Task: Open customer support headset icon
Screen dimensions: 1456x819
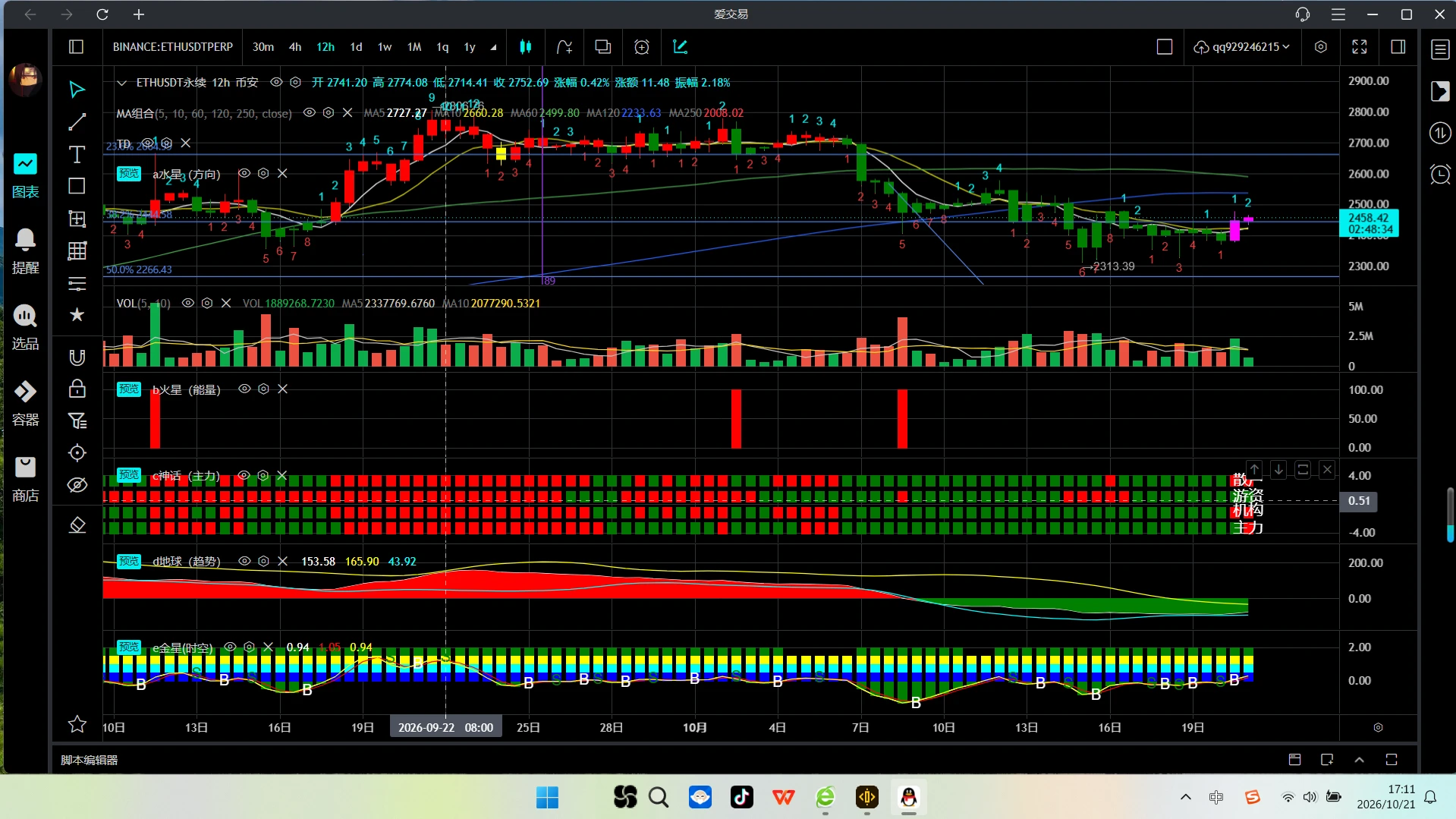Action: point(1303,14)
